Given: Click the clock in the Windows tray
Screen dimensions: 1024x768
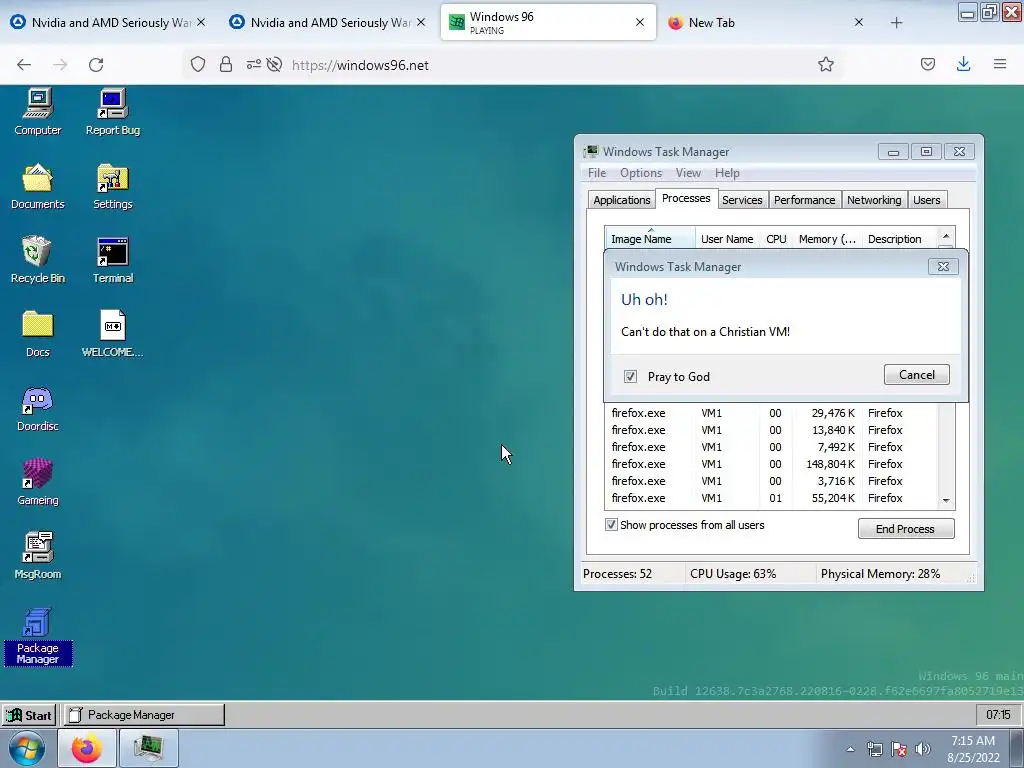Looking at the screenshot, I should (x=973, y=749).
